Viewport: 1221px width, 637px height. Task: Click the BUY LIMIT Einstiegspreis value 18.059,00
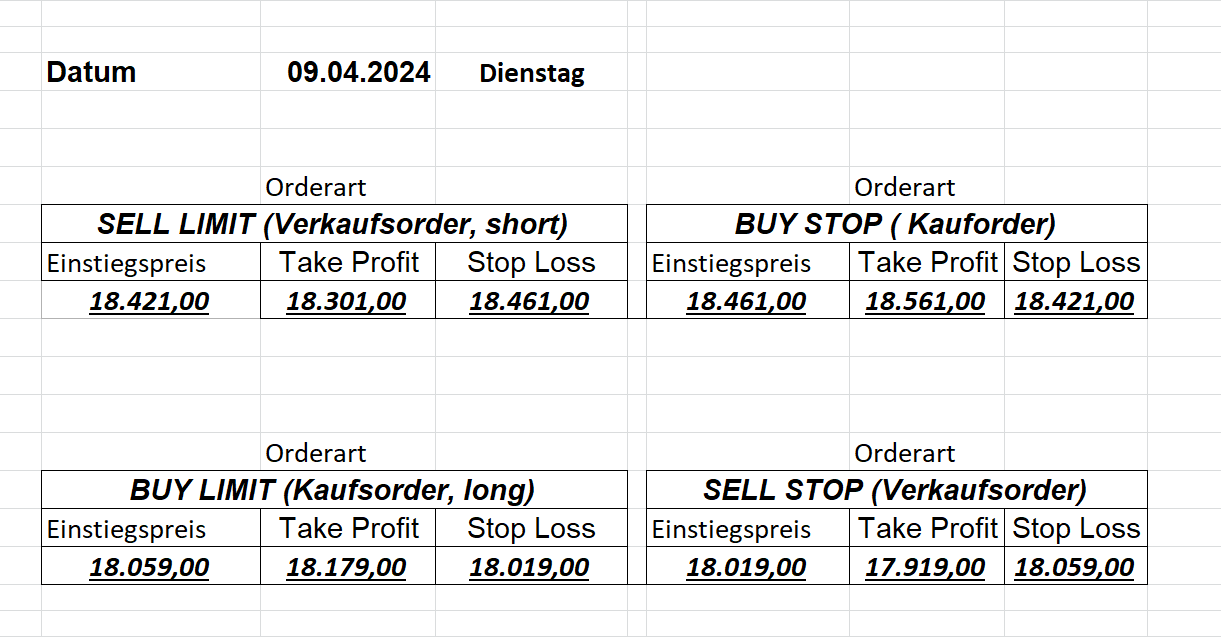(x=149, y=567)
